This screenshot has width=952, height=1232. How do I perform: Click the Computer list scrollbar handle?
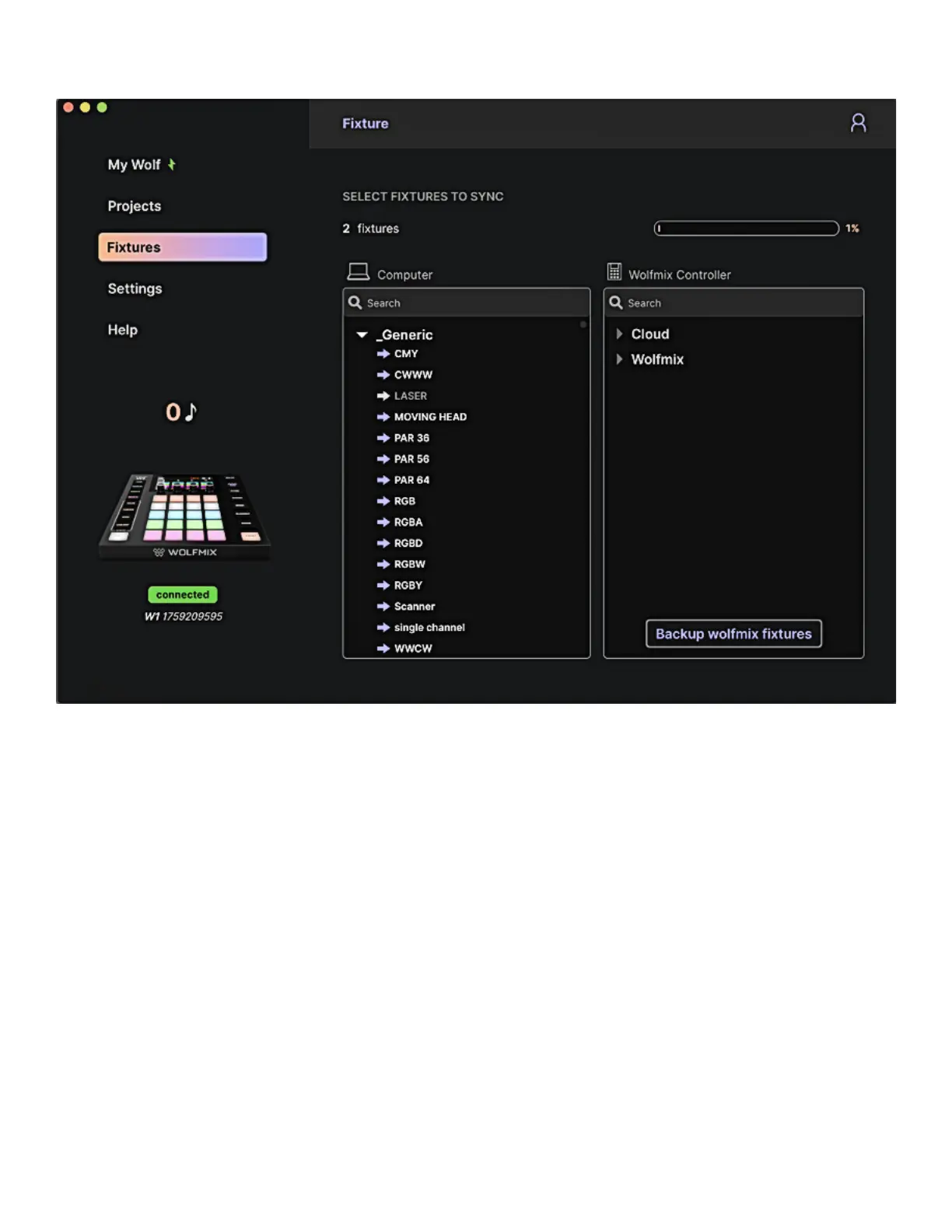[x=583, y=324]
